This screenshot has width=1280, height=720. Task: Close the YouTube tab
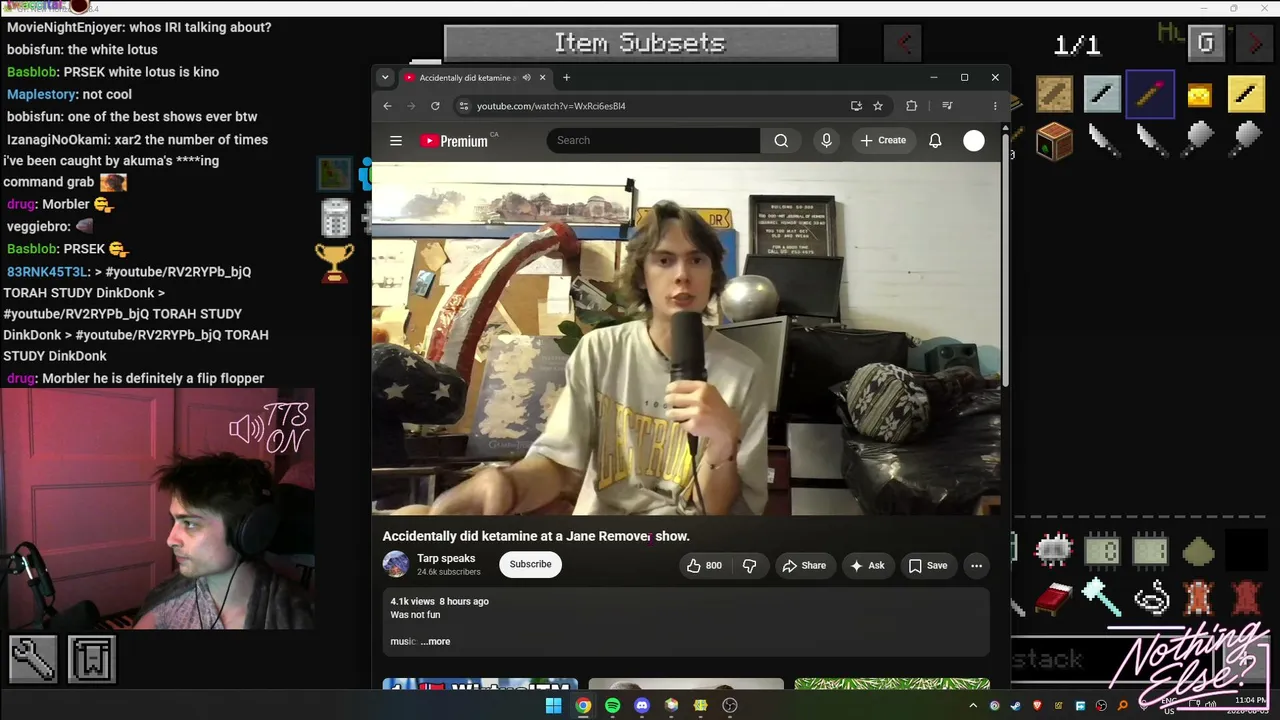(x=543, y=78)
